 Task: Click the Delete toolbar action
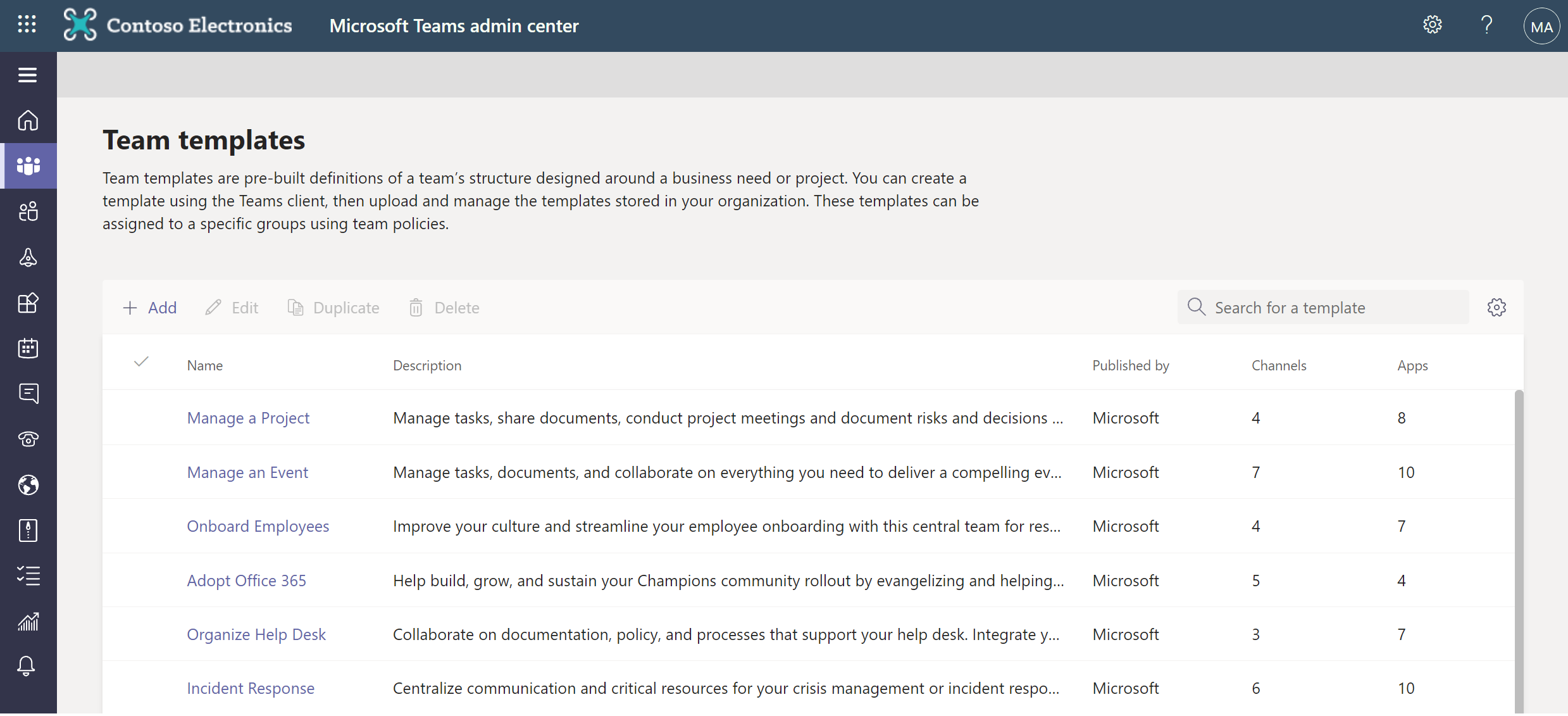(x=445, y=308)
